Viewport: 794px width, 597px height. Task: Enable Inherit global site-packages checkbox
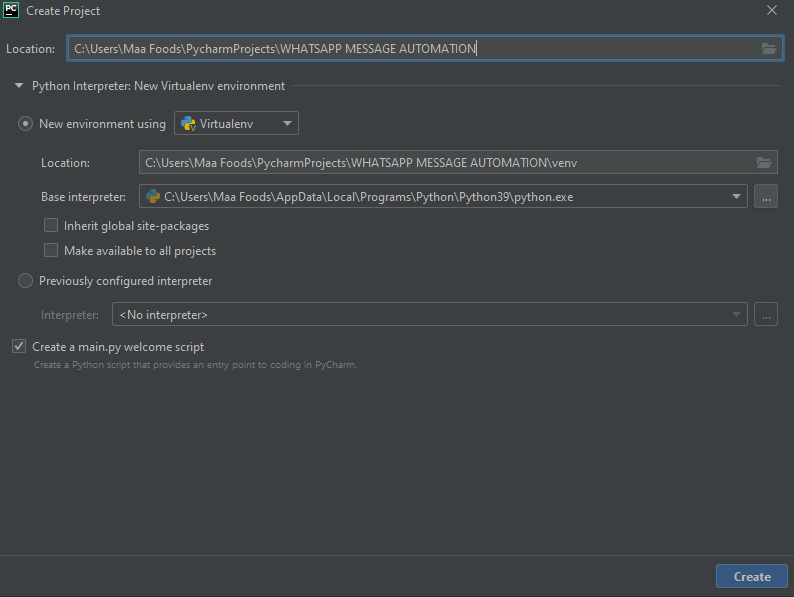click(51, 225)
